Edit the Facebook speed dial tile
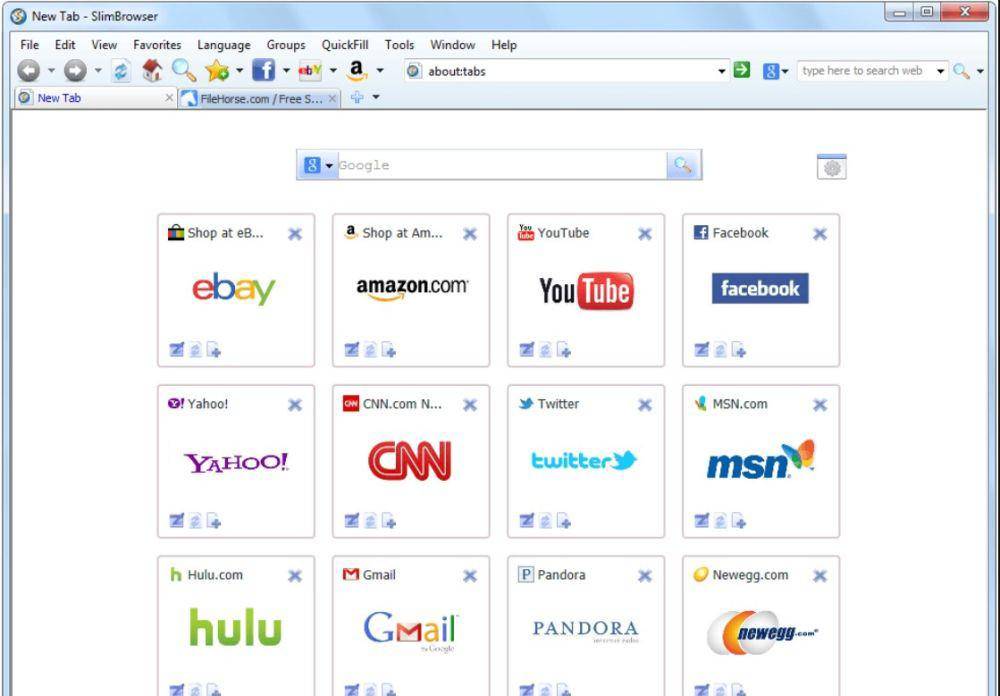 (x=702, y=350)
